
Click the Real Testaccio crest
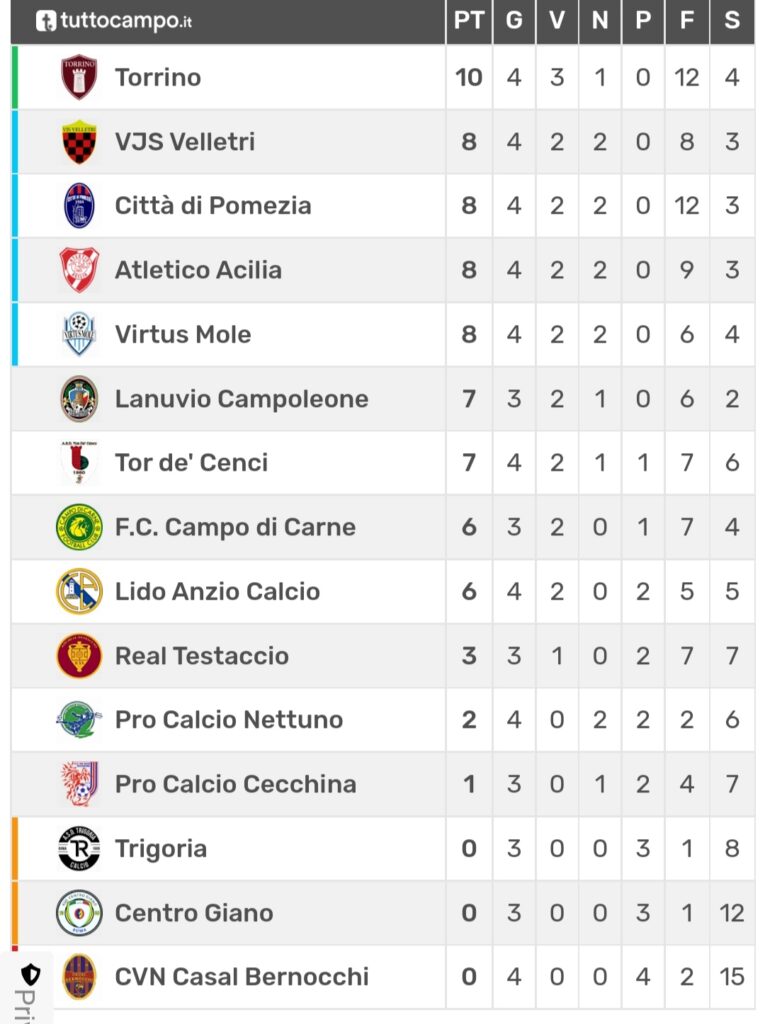click(x=79, y=656)
